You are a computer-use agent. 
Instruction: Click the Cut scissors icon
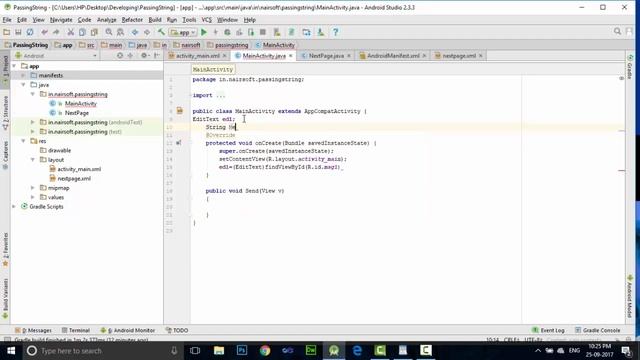(71, 32)
